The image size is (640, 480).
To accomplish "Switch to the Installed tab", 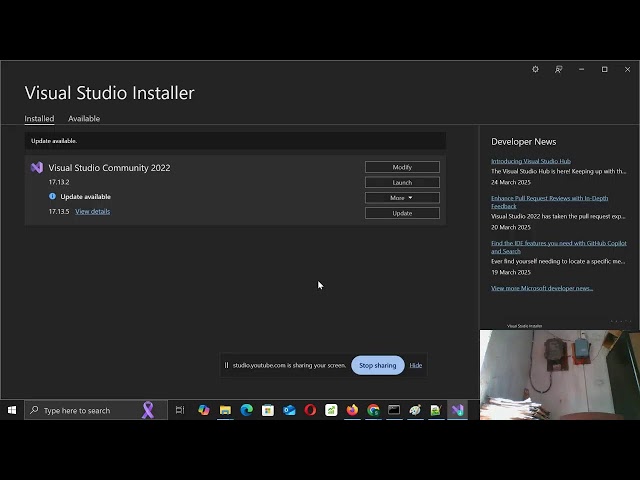I will [x=39, y=118].
